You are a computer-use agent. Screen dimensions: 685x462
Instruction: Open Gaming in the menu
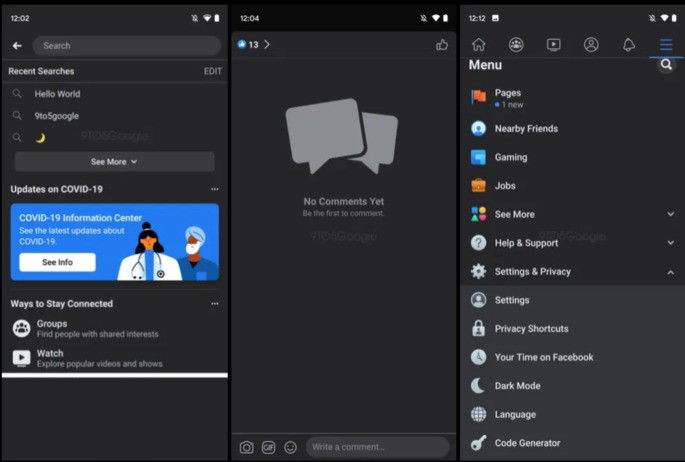pos(572,157)
